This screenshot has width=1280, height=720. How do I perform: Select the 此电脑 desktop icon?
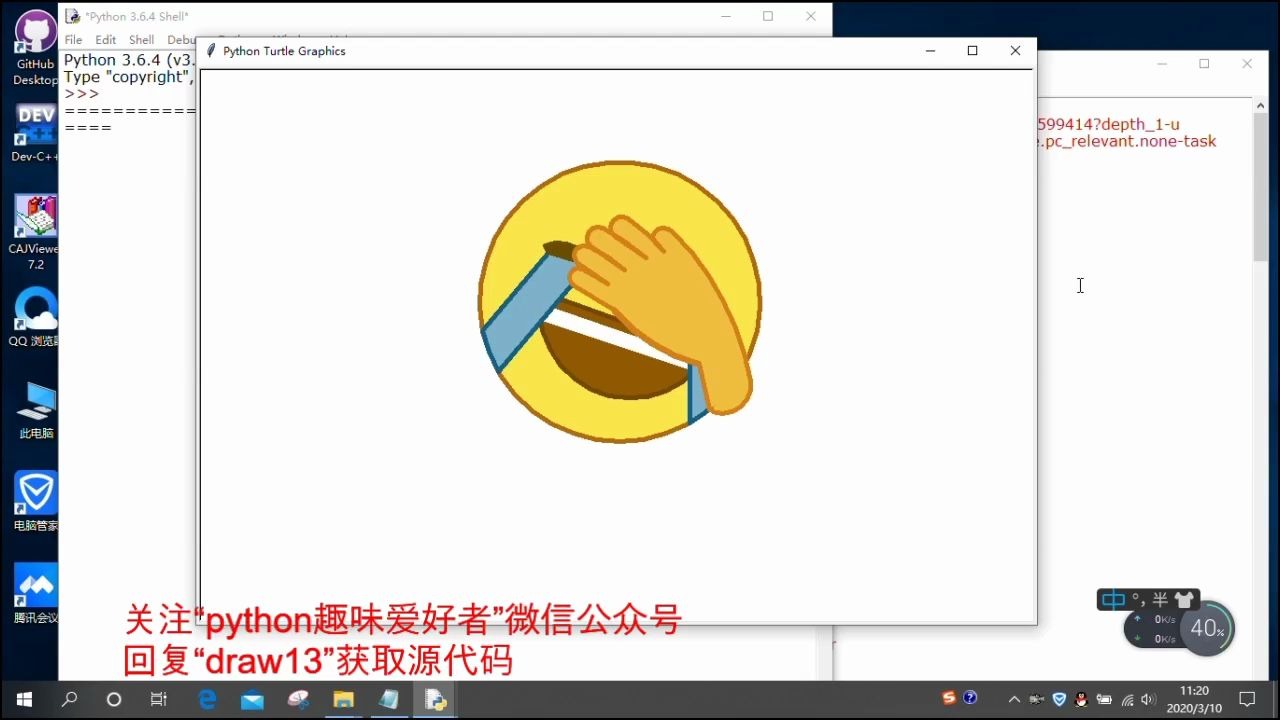coord(36,410)
